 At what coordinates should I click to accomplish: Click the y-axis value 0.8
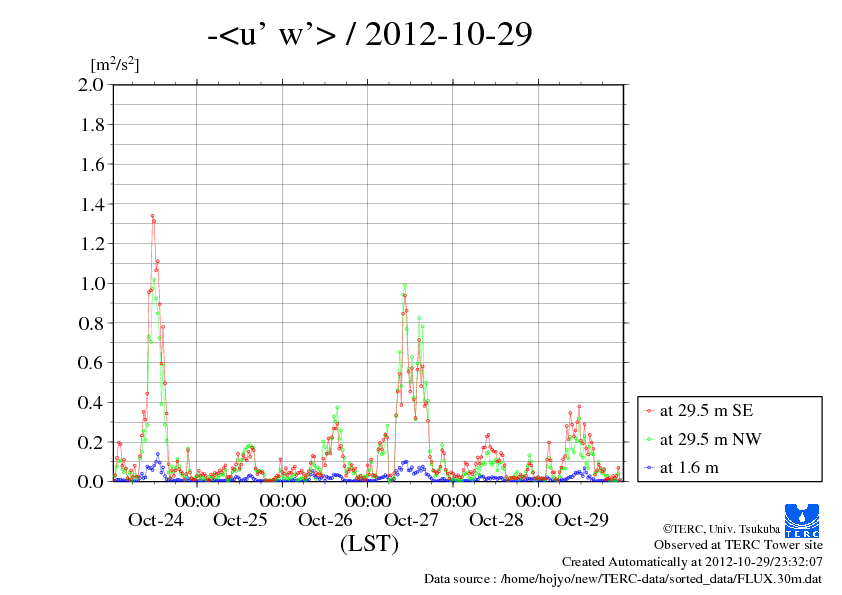[91, 323]
